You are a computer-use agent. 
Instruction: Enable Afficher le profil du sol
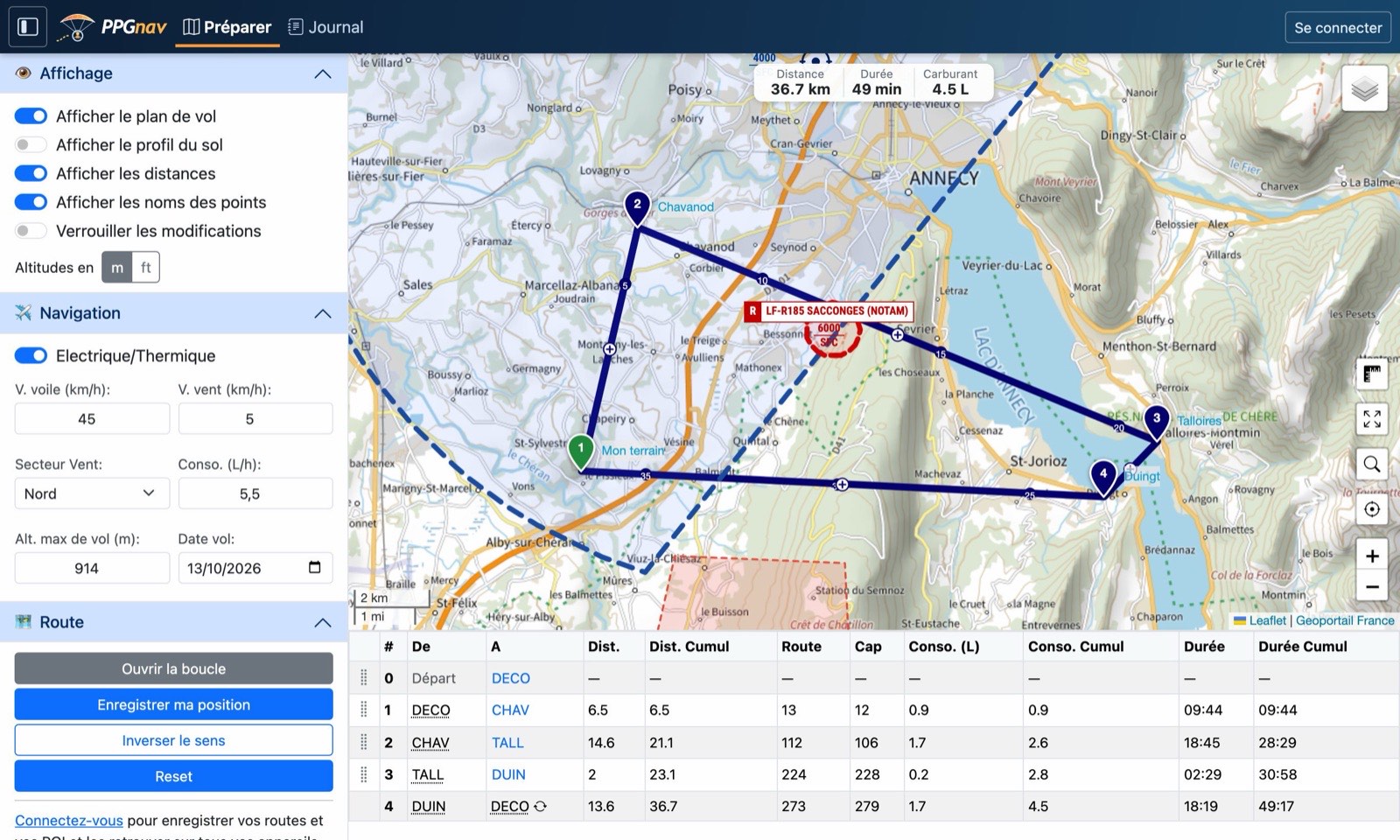click(x=31, y=144)
